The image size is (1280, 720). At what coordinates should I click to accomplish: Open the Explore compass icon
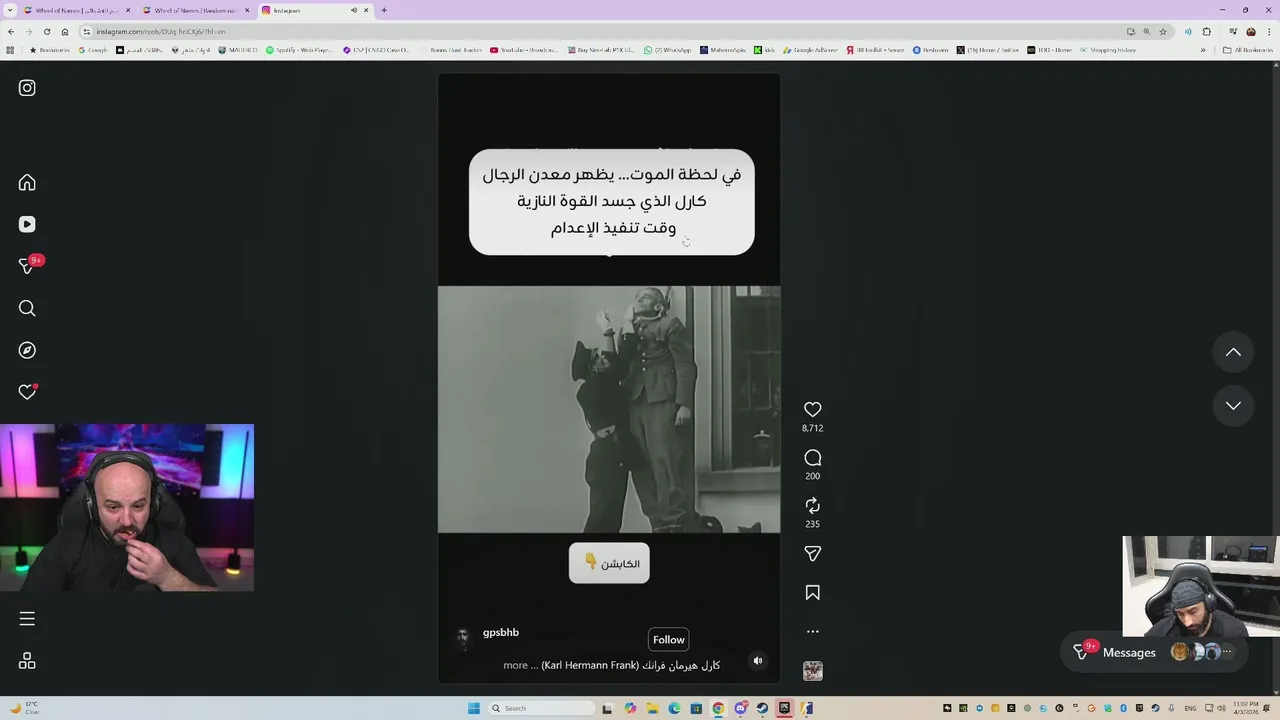click(27, 350)
